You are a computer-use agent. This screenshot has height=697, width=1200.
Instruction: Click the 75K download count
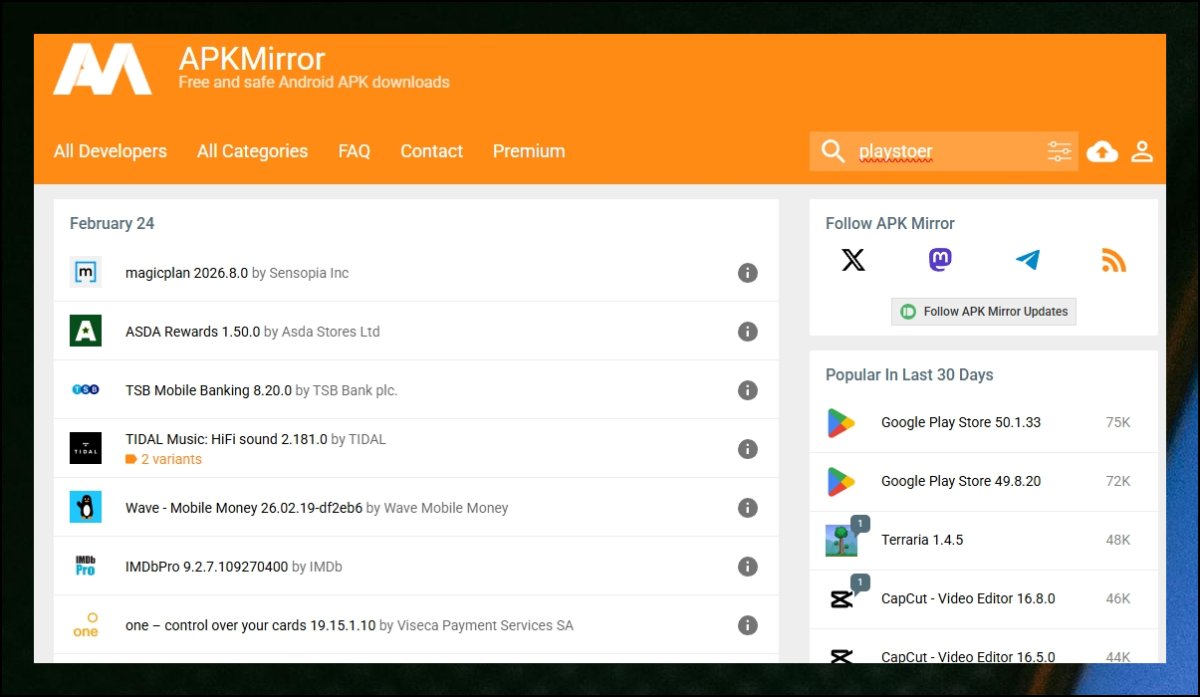point(1118,422)
